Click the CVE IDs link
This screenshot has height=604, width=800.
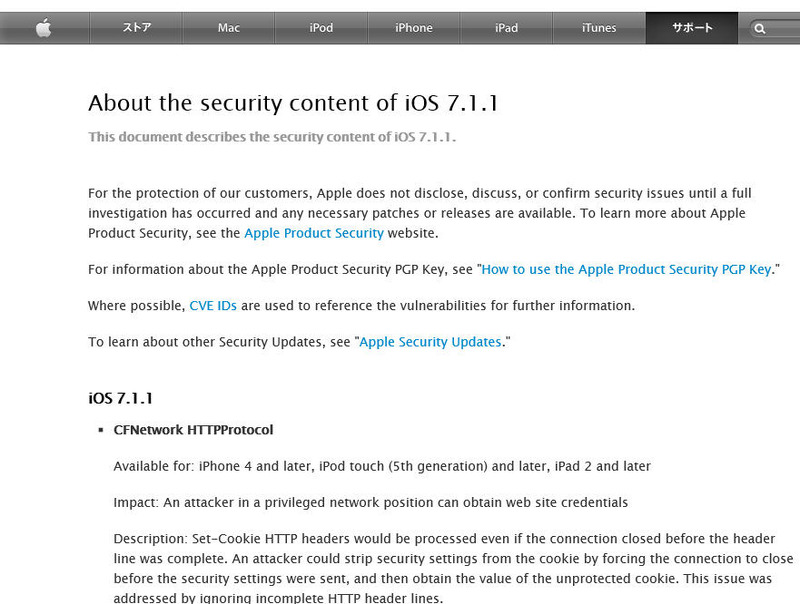213,305
